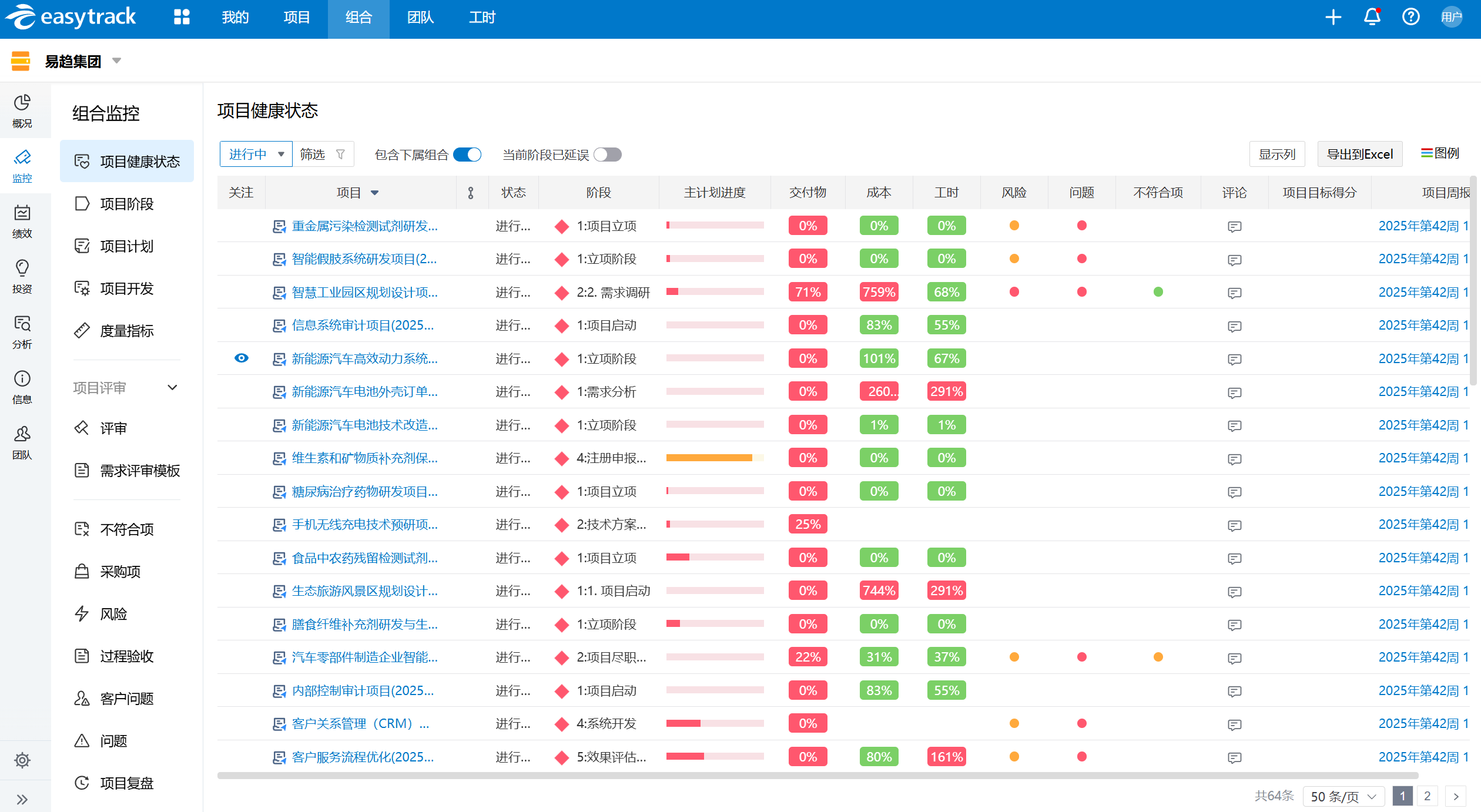Toggle off 包含下属组合 switch
Viewport: 1481px width, 812px height.
(x=467, y=155)
